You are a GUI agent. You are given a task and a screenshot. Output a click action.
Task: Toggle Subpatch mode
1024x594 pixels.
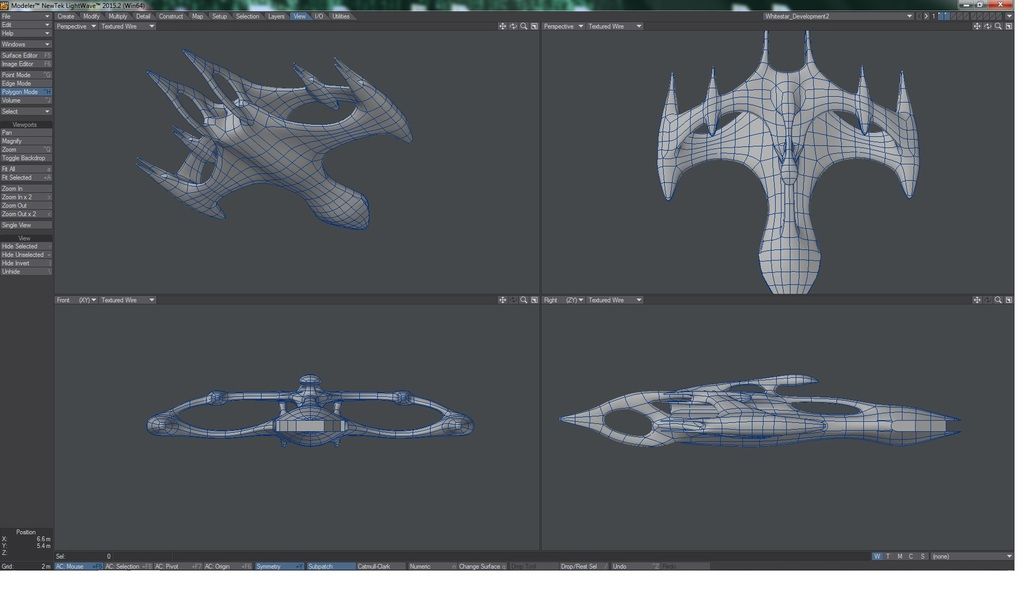point(330,567)
